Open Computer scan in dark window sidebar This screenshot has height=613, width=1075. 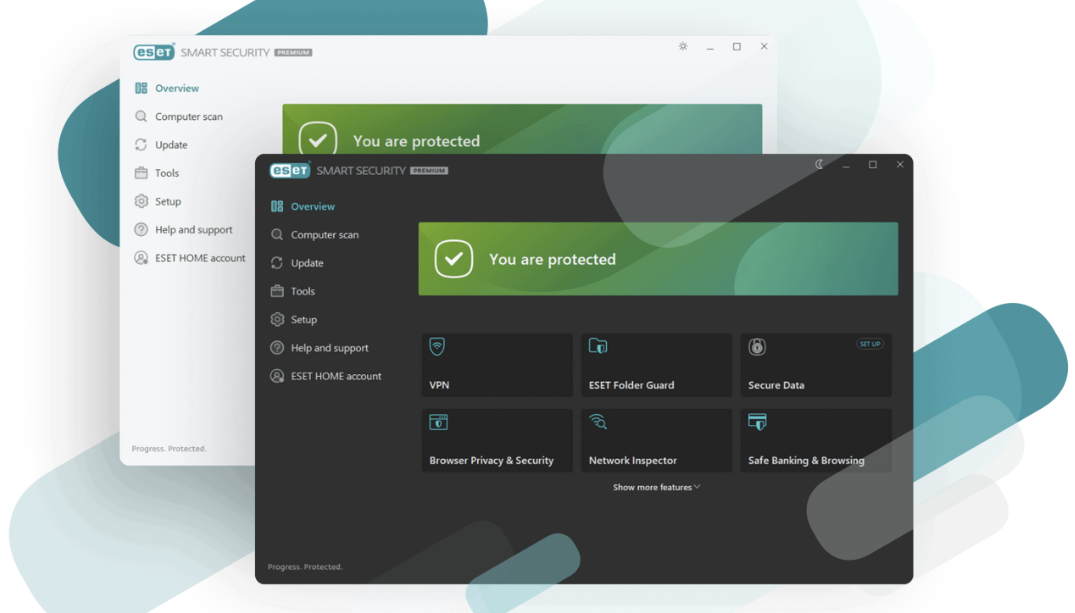coord(324,235)
